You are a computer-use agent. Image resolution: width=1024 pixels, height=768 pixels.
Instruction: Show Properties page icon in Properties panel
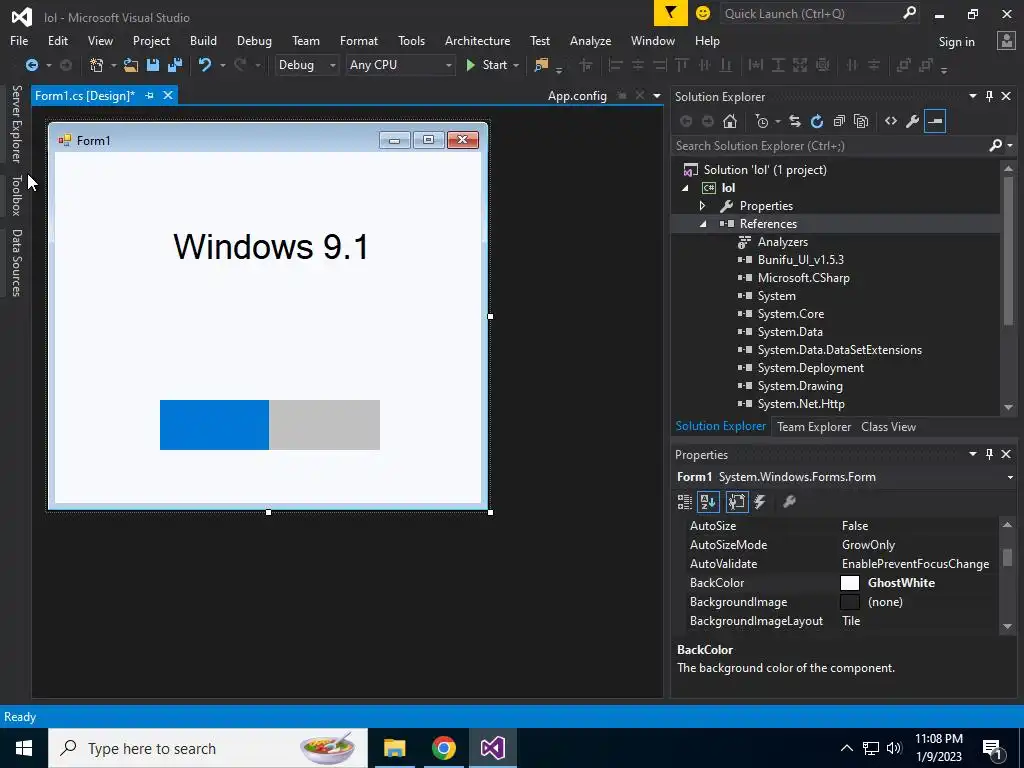point(737,502)
